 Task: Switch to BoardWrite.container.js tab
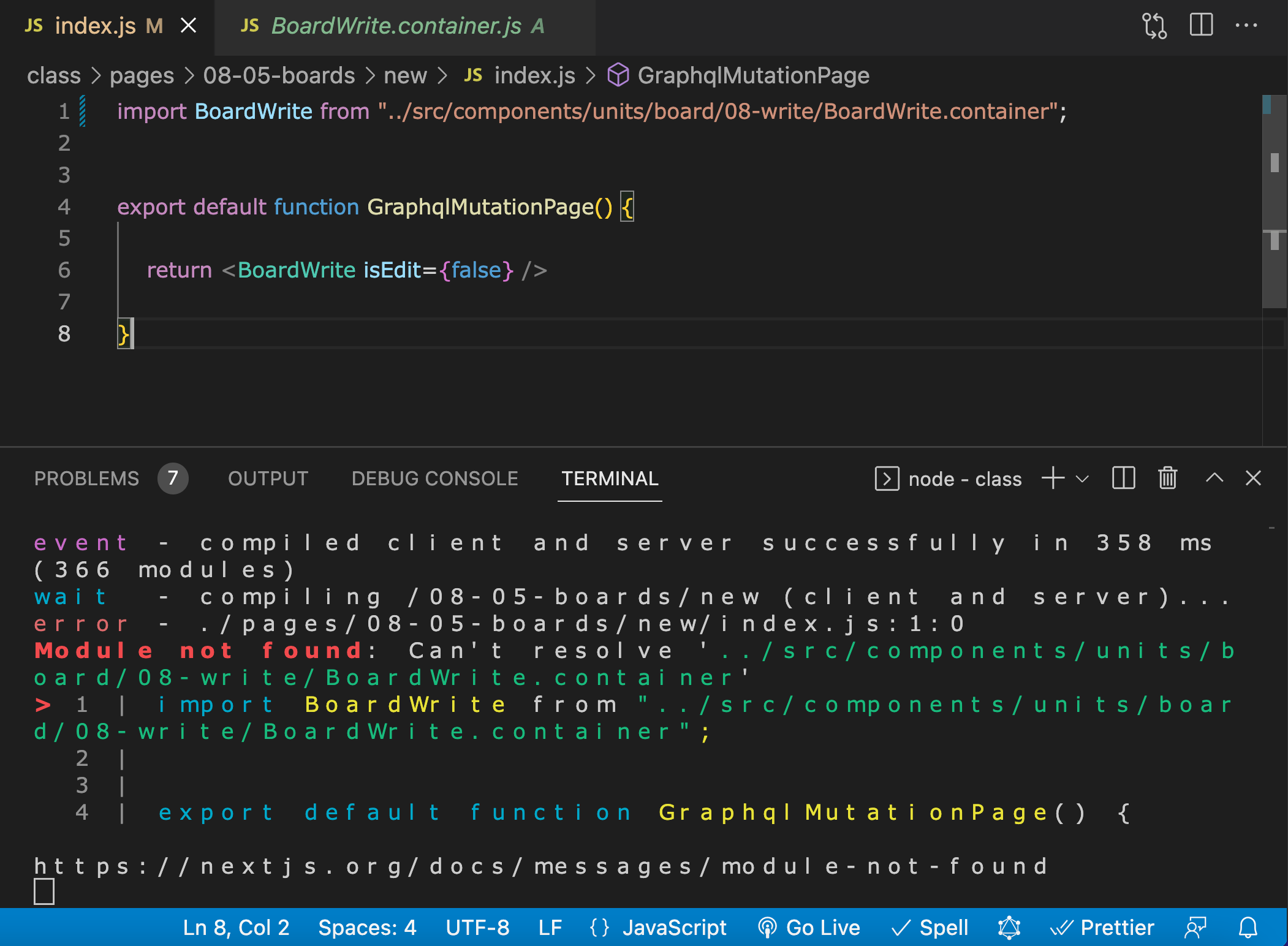coord(396,26)
